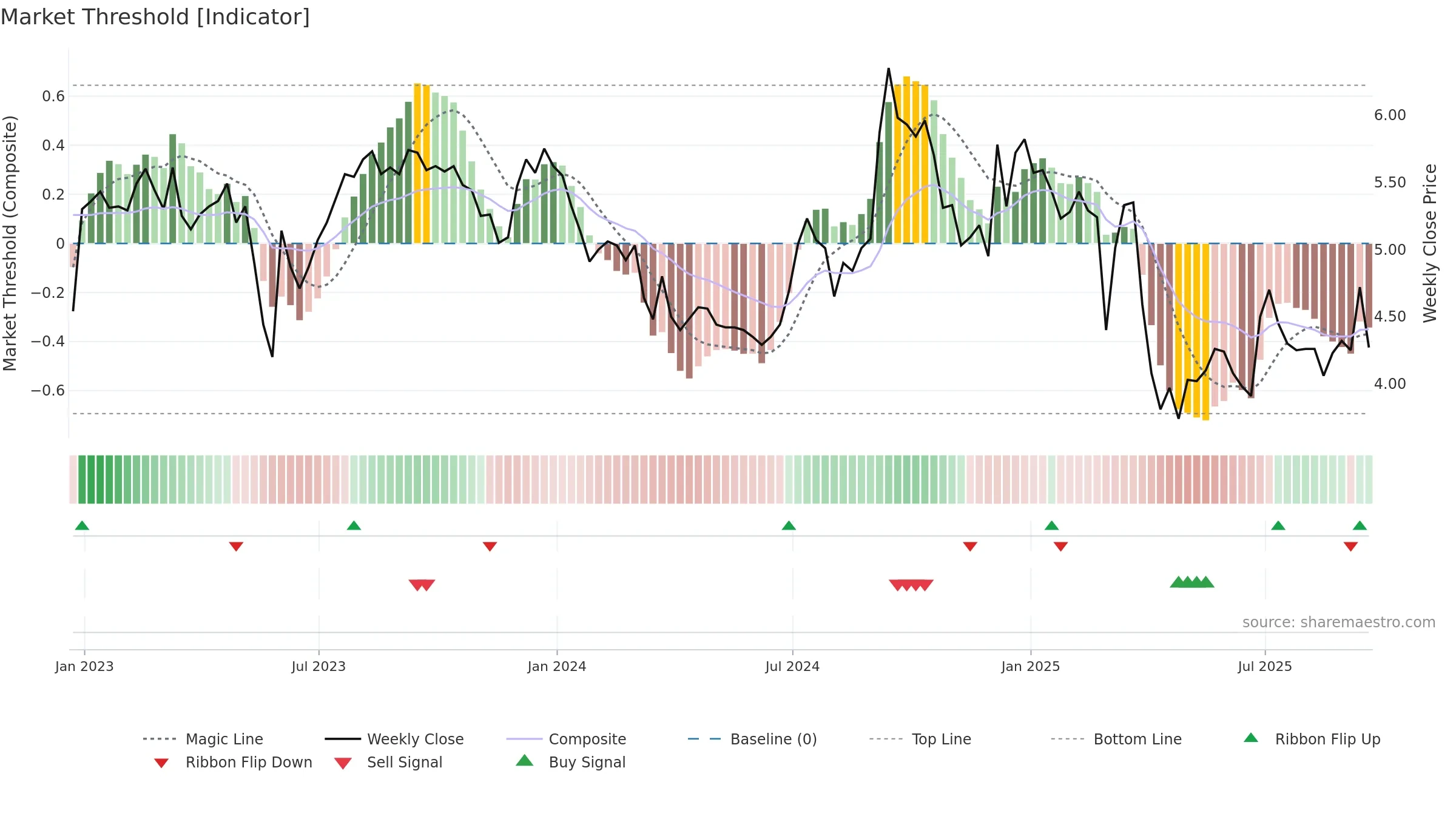Toggle Magic Line legend entry
This screenshot has width=1456, height=819.
[x=203, y=739]
